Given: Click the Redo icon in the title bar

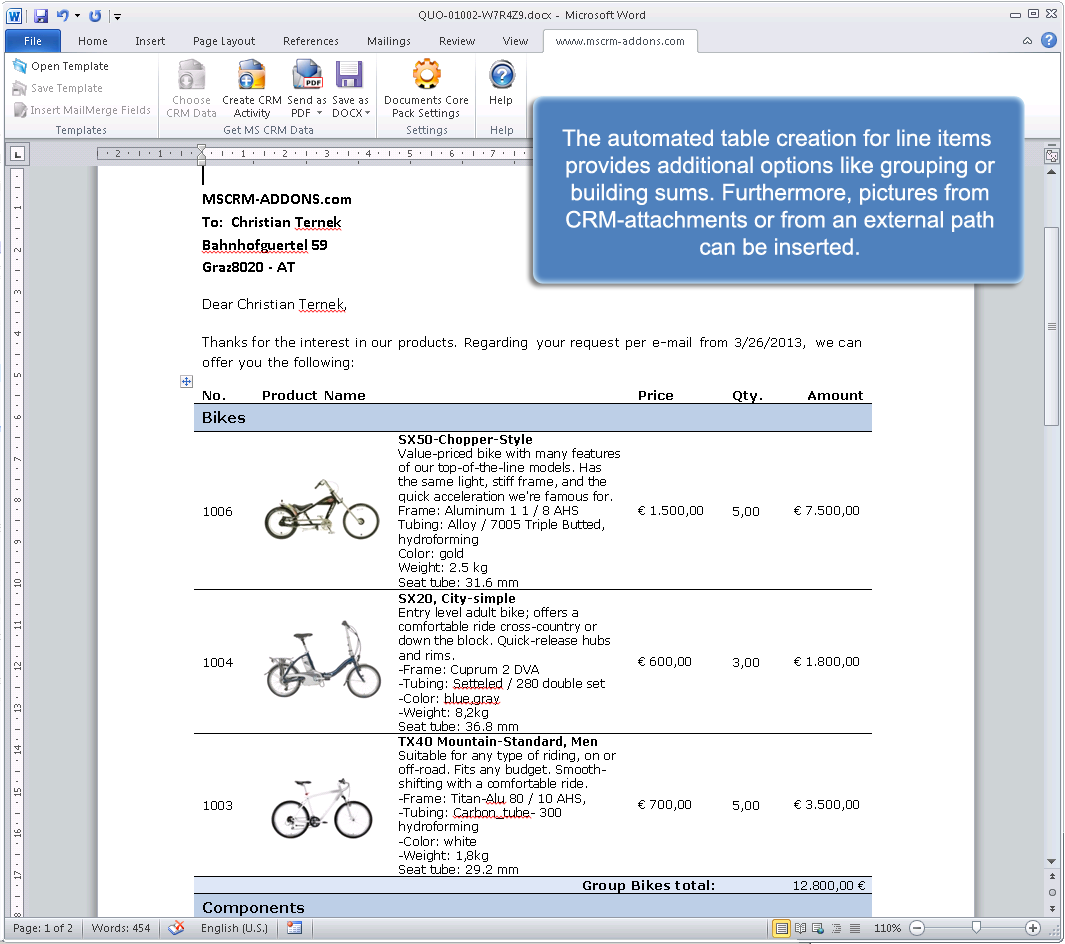Looking at the screenshot, I should point(95,15).
